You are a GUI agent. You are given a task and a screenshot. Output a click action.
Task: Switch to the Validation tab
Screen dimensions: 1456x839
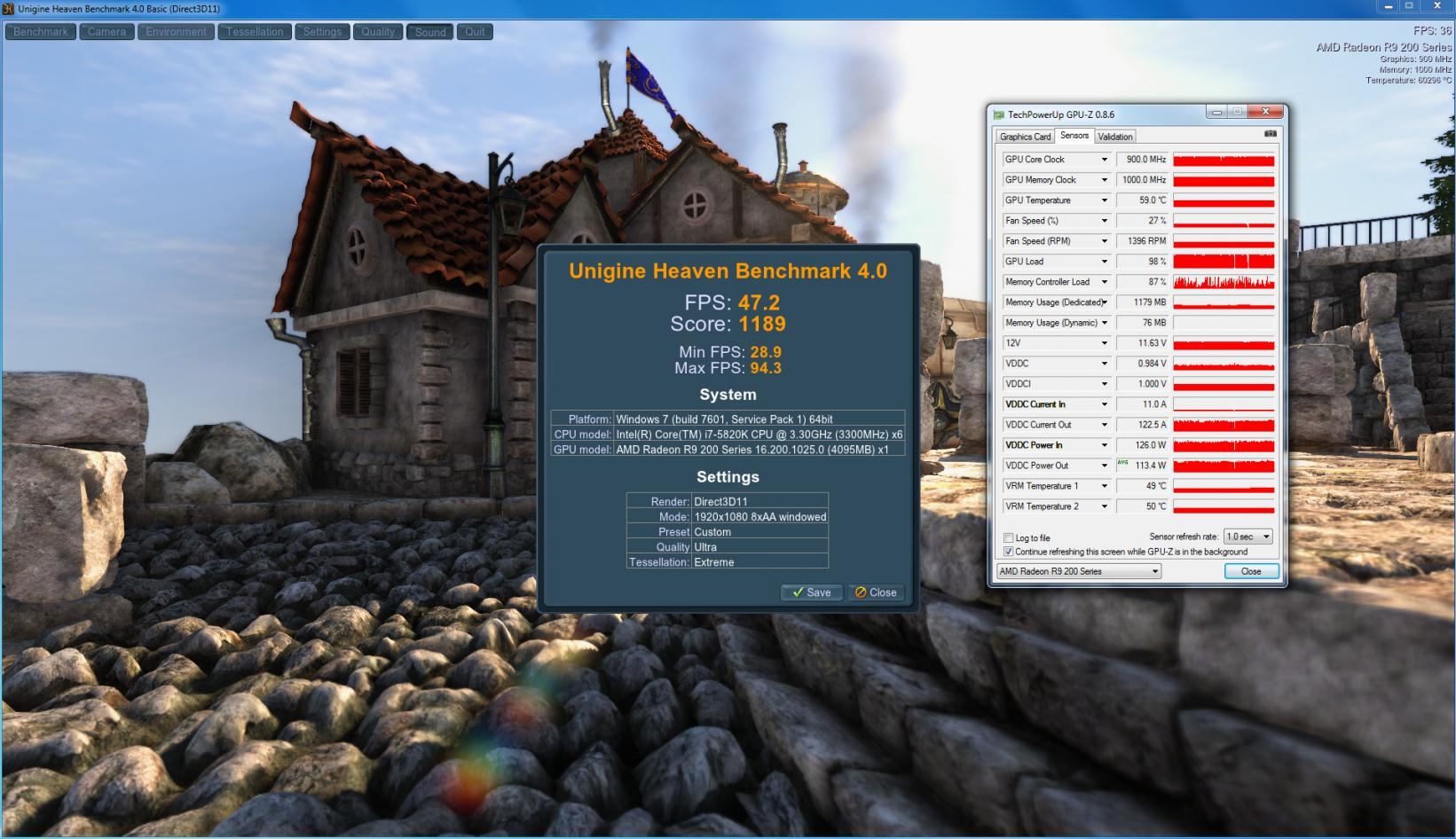[1114, 137]
